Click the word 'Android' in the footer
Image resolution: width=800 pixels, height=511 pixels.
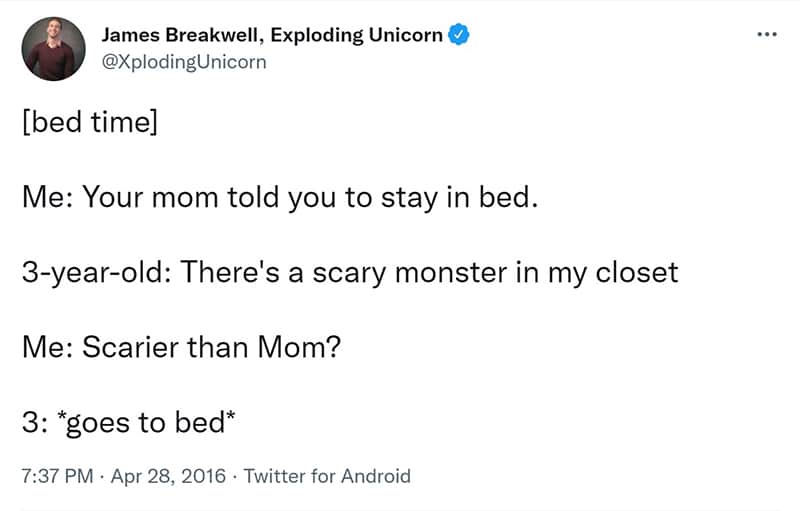(376, 476)
